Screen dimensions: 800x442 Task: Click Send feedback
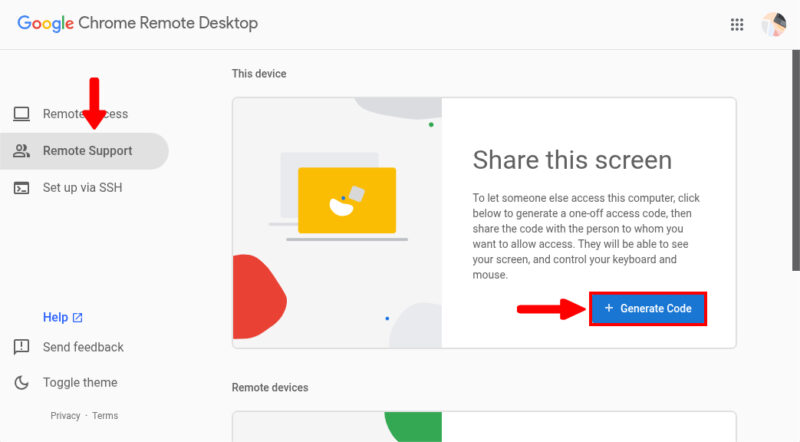tap(83, 347)
